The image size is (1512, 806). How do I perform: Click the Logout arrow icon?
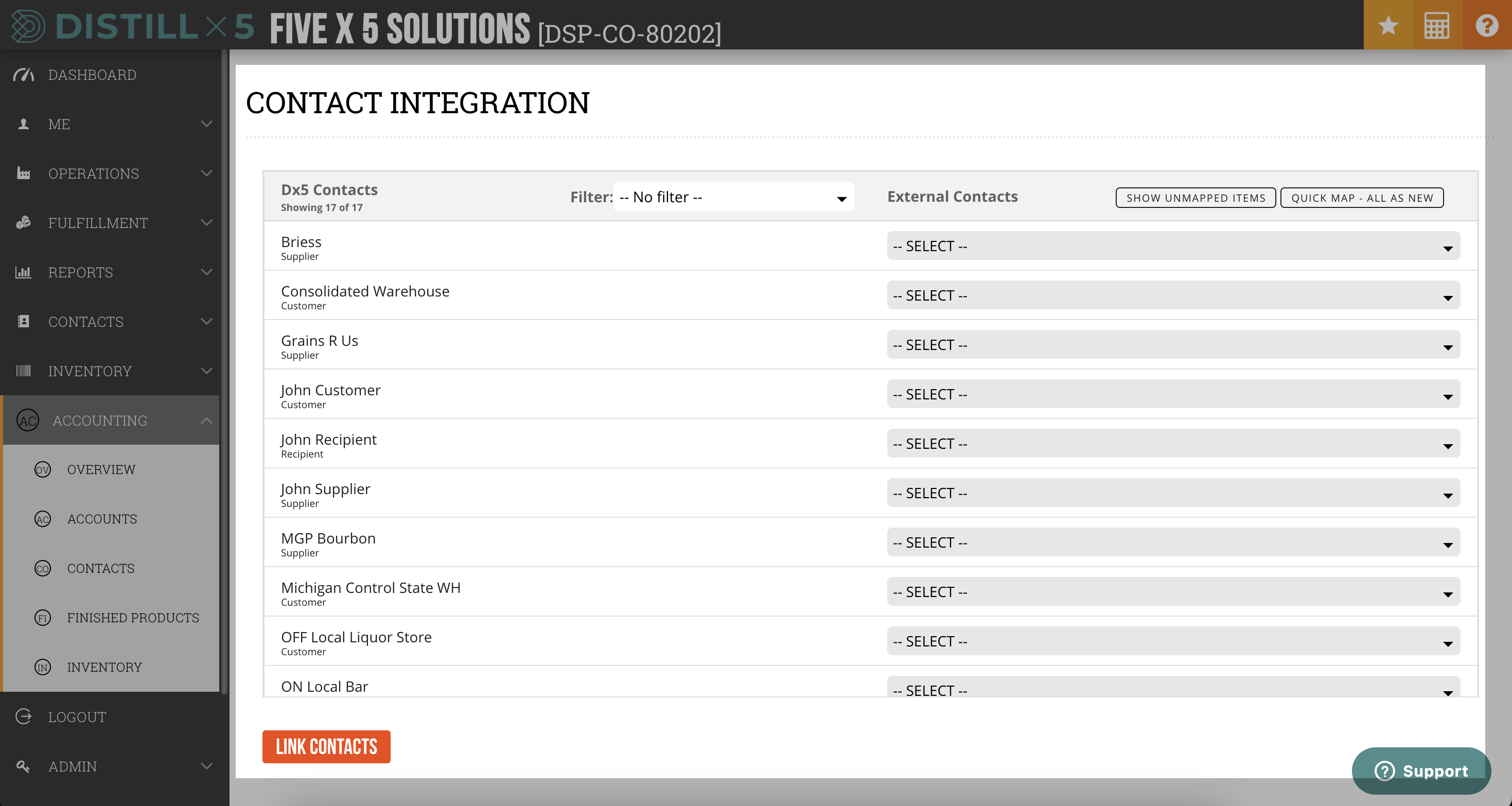24,716
